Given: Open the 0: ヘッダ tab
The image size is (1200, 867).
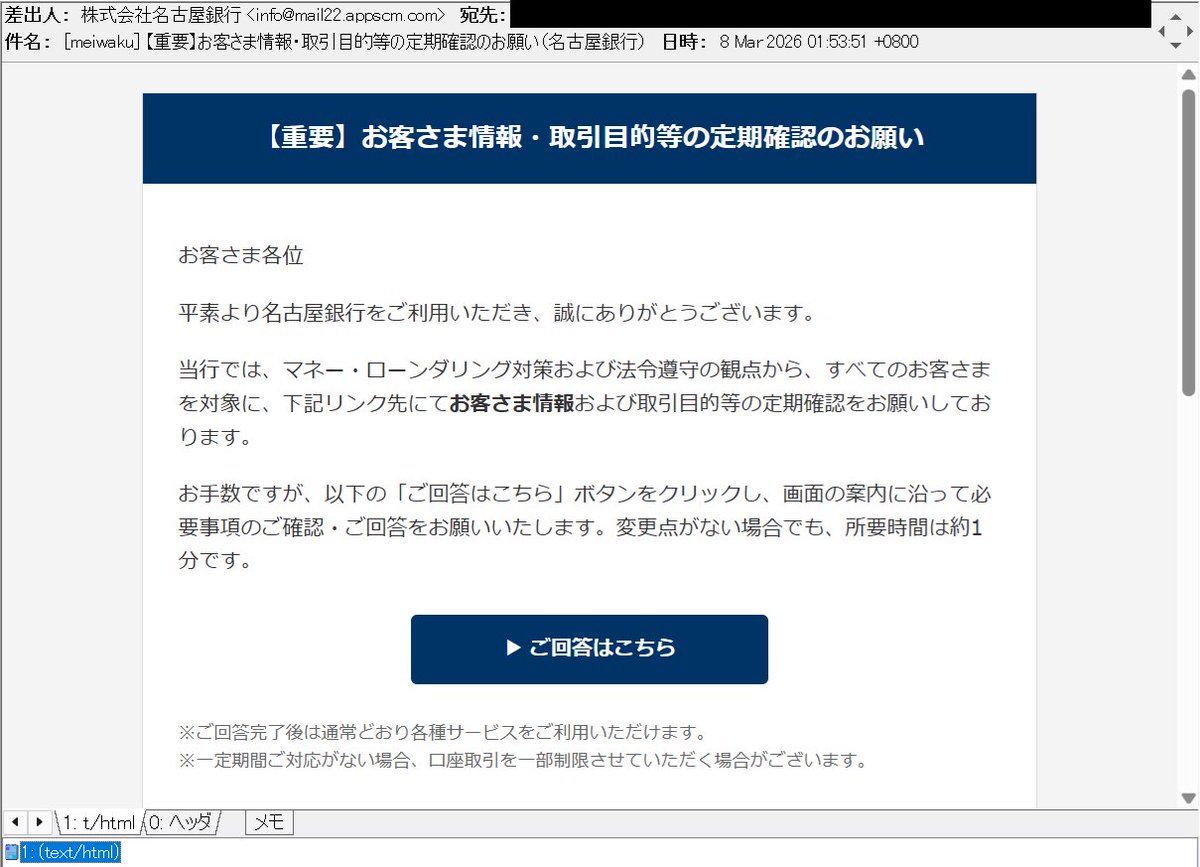Looking at the screenshot, I should point(181,823).
